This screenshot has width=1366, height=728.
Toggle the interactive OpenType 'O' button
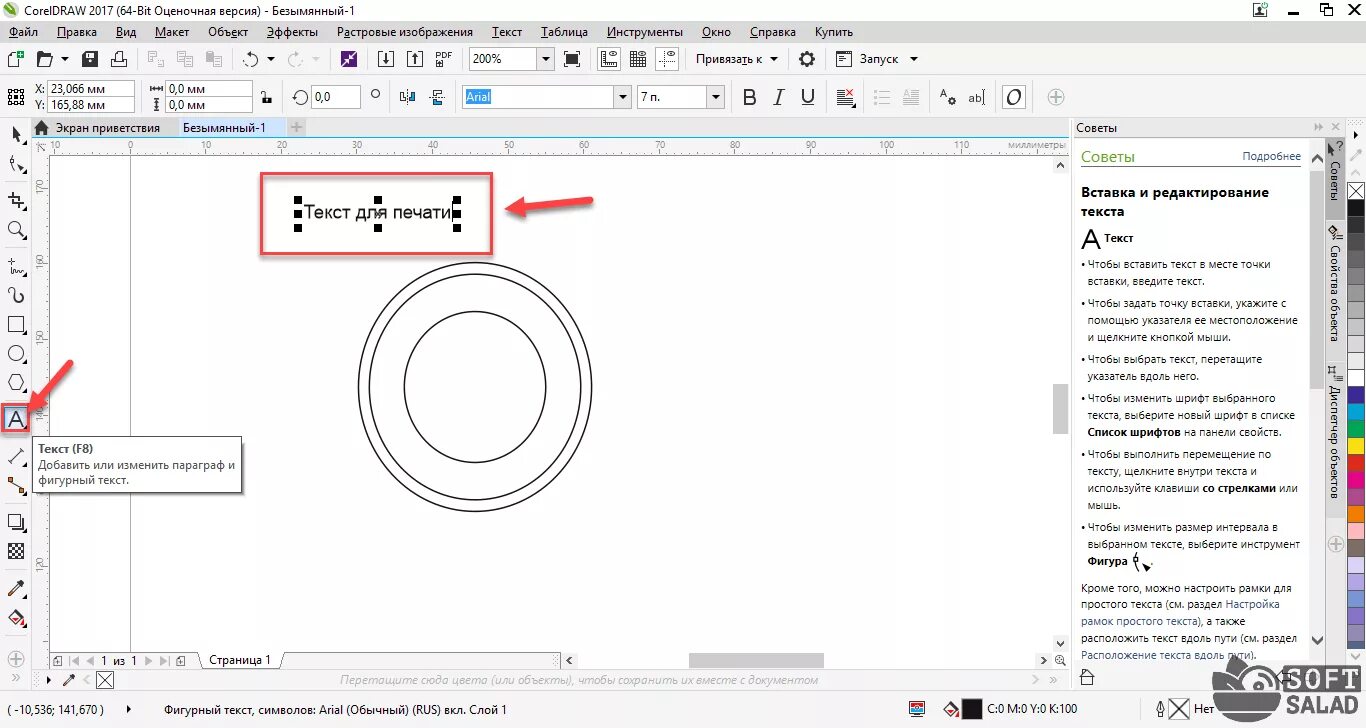click(1014, 97)
